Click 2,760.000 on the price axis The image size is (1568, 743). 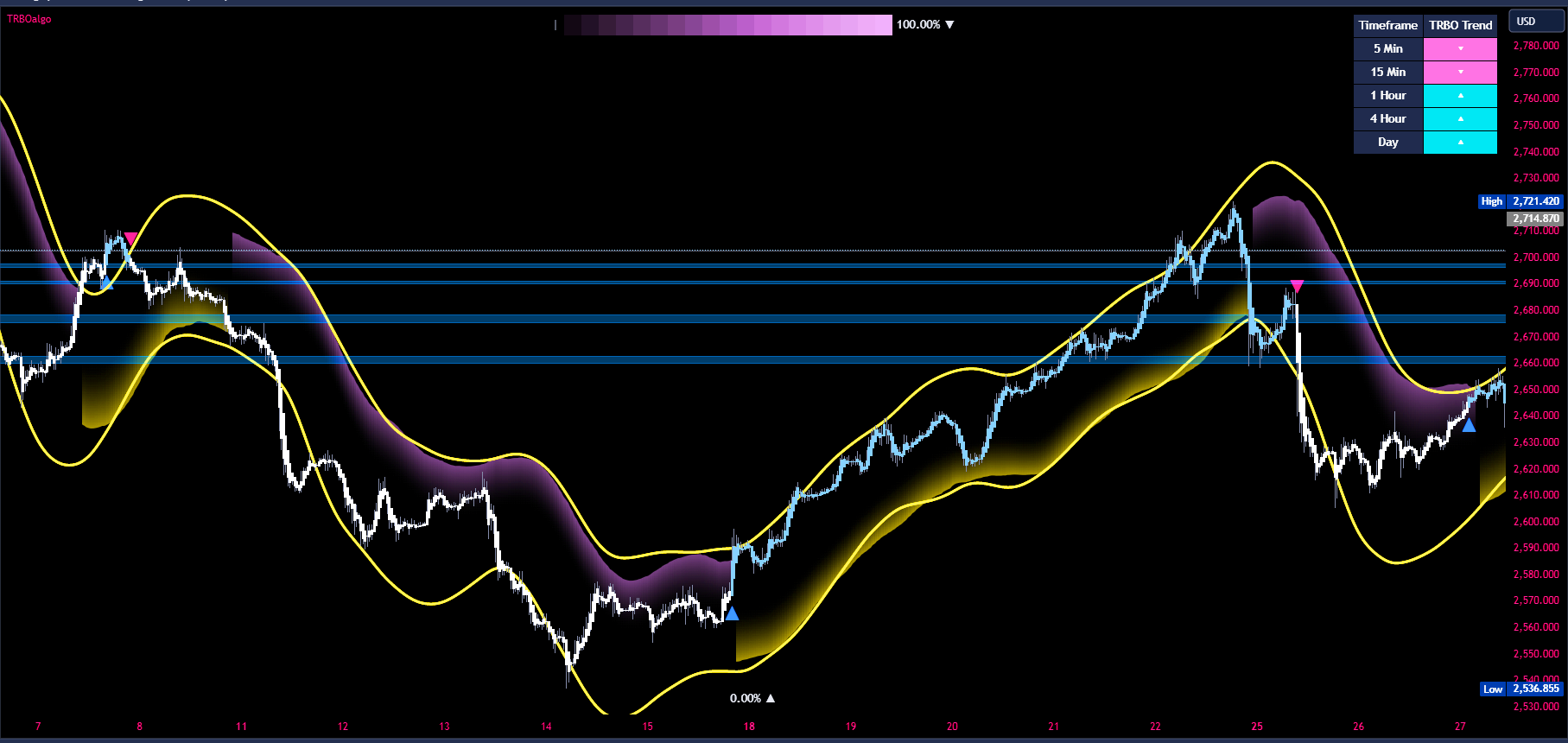1536,98
